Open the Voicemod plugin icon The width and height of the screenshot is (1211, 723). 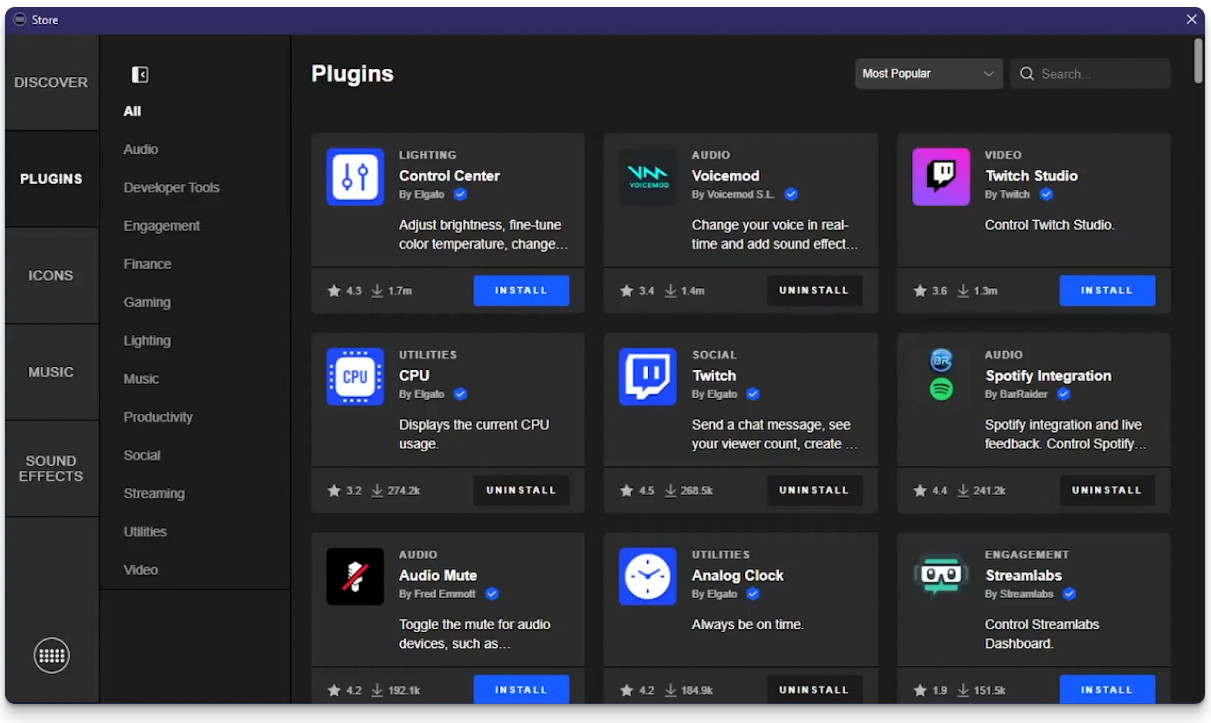[648, 177]
